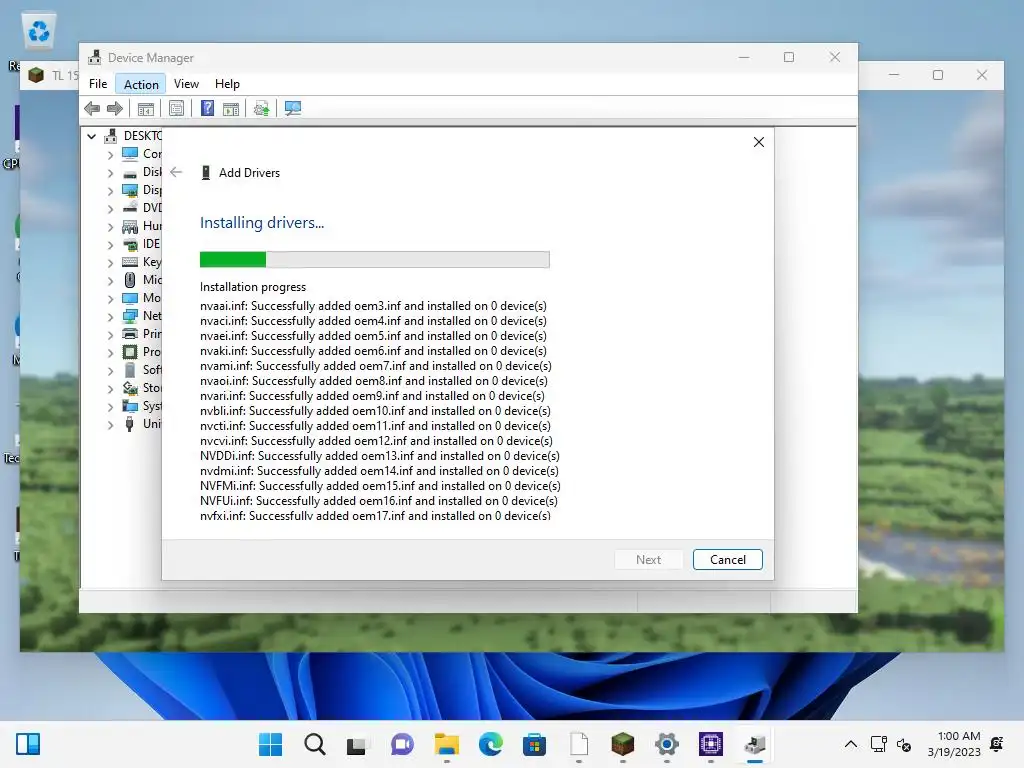The width and height of the screenshot is (1024, 768).
Task: Click the Properties toolbar icon
Action: [x=176, y=108]
